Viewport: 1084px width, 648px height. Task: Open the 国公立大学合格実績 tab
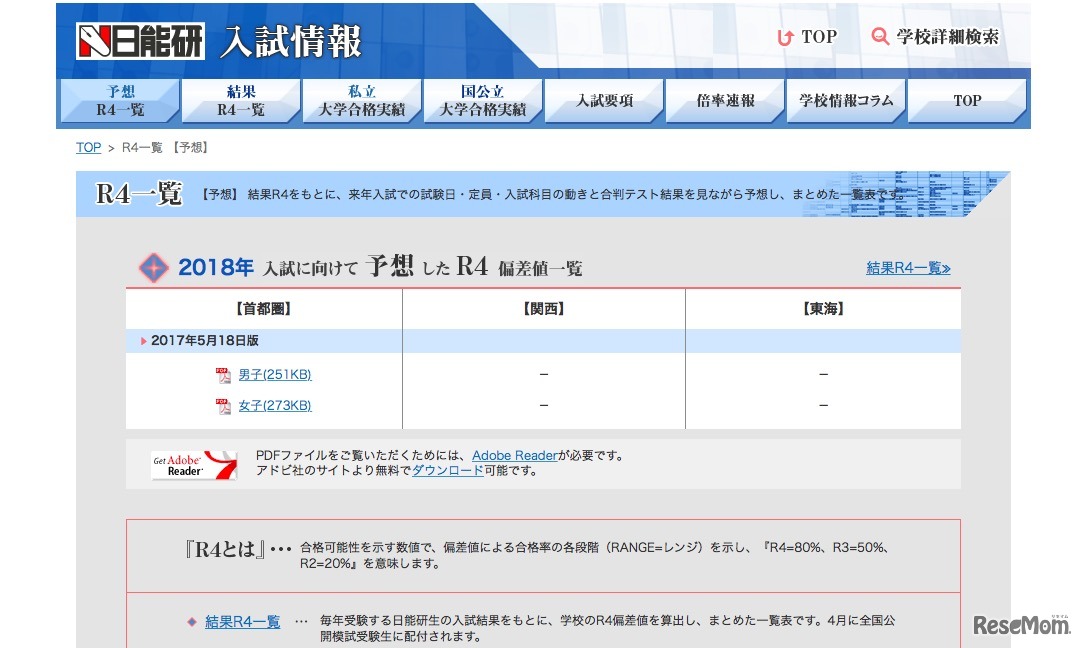coord(482,100)
